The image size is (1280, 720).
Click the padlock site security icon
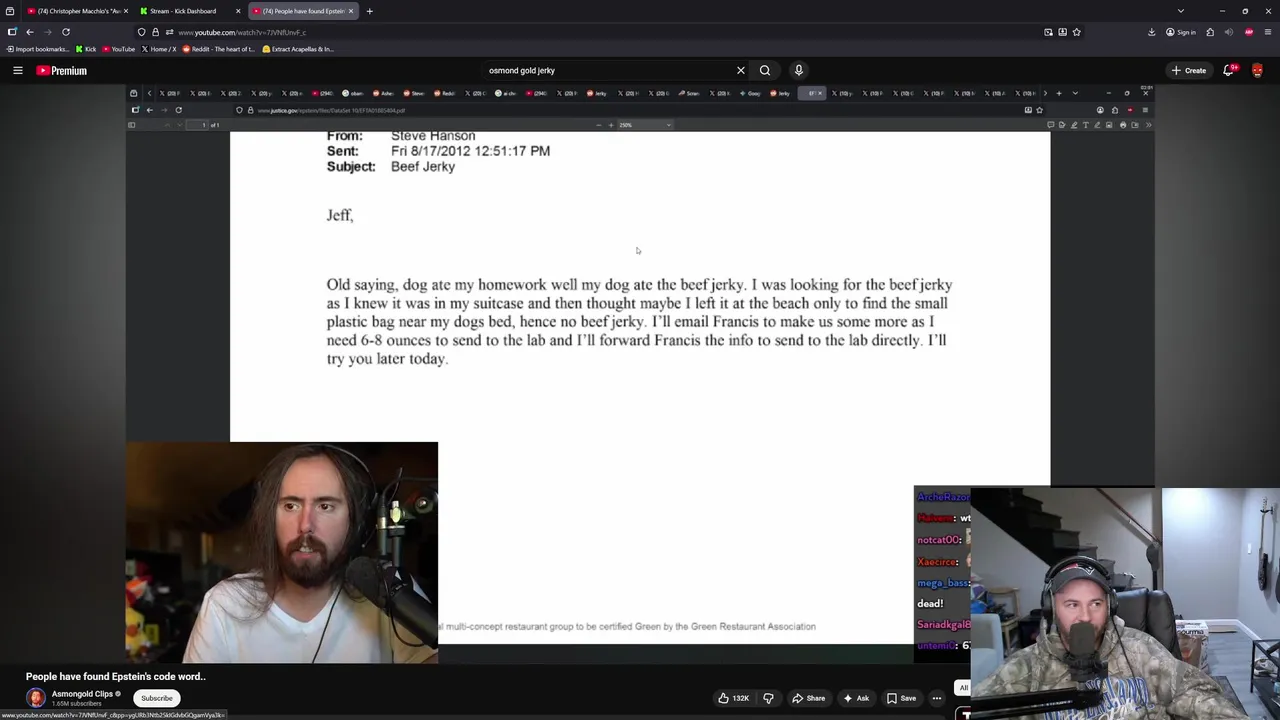155,32
